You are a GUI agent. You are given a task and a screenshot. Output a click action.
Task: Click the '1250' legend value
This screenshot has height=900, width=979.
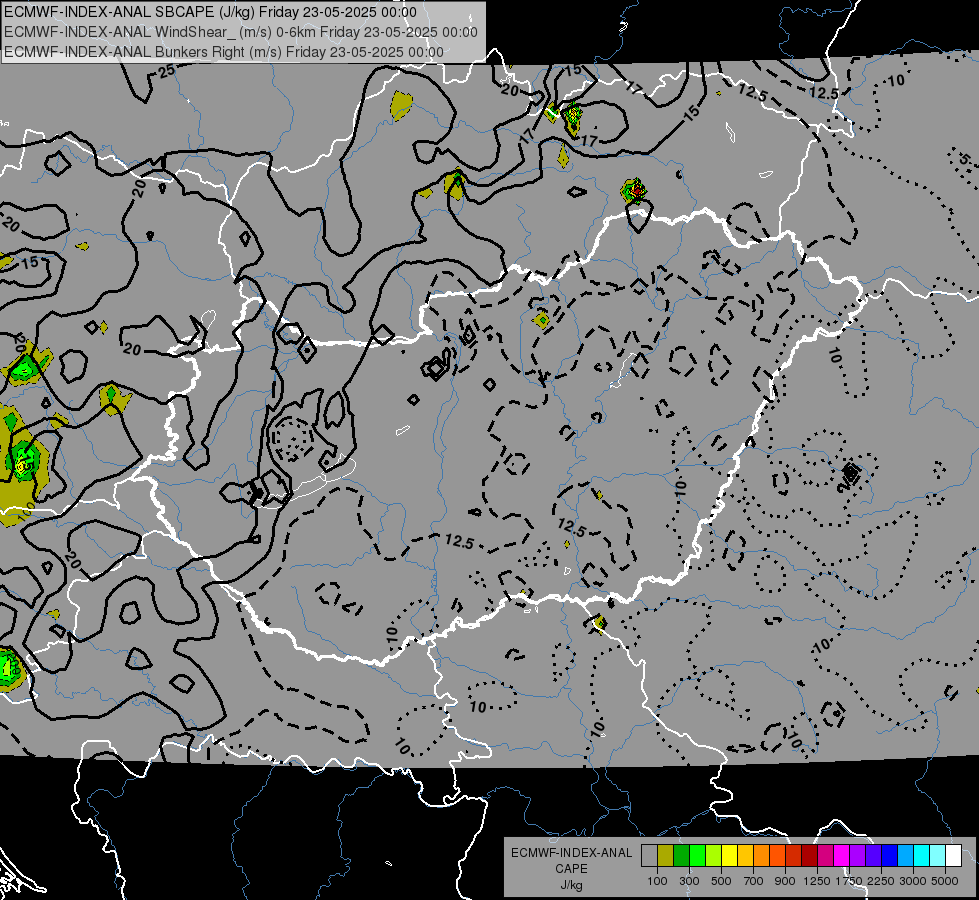[x=817, y=881]
